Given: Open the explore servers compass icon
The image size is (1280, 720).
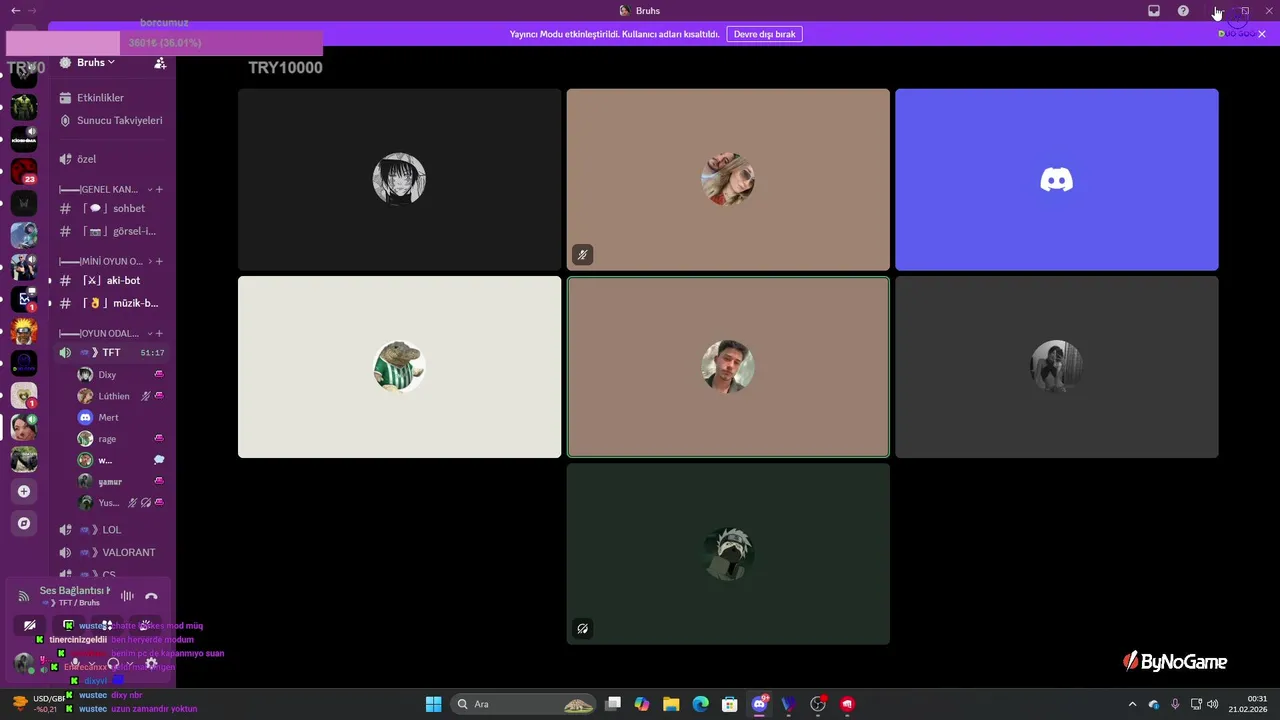Looking at the screenshot, I should 24,523.
